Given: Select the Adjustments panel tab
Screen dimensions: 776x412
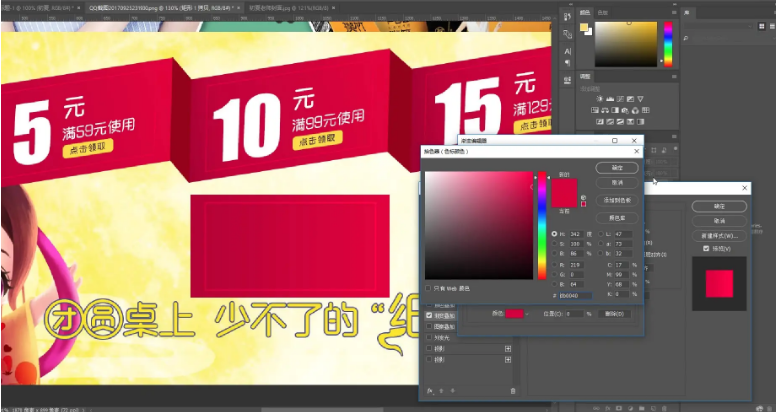Looking at the screenshot, I should pyautogui.click(x=585, y=76).
